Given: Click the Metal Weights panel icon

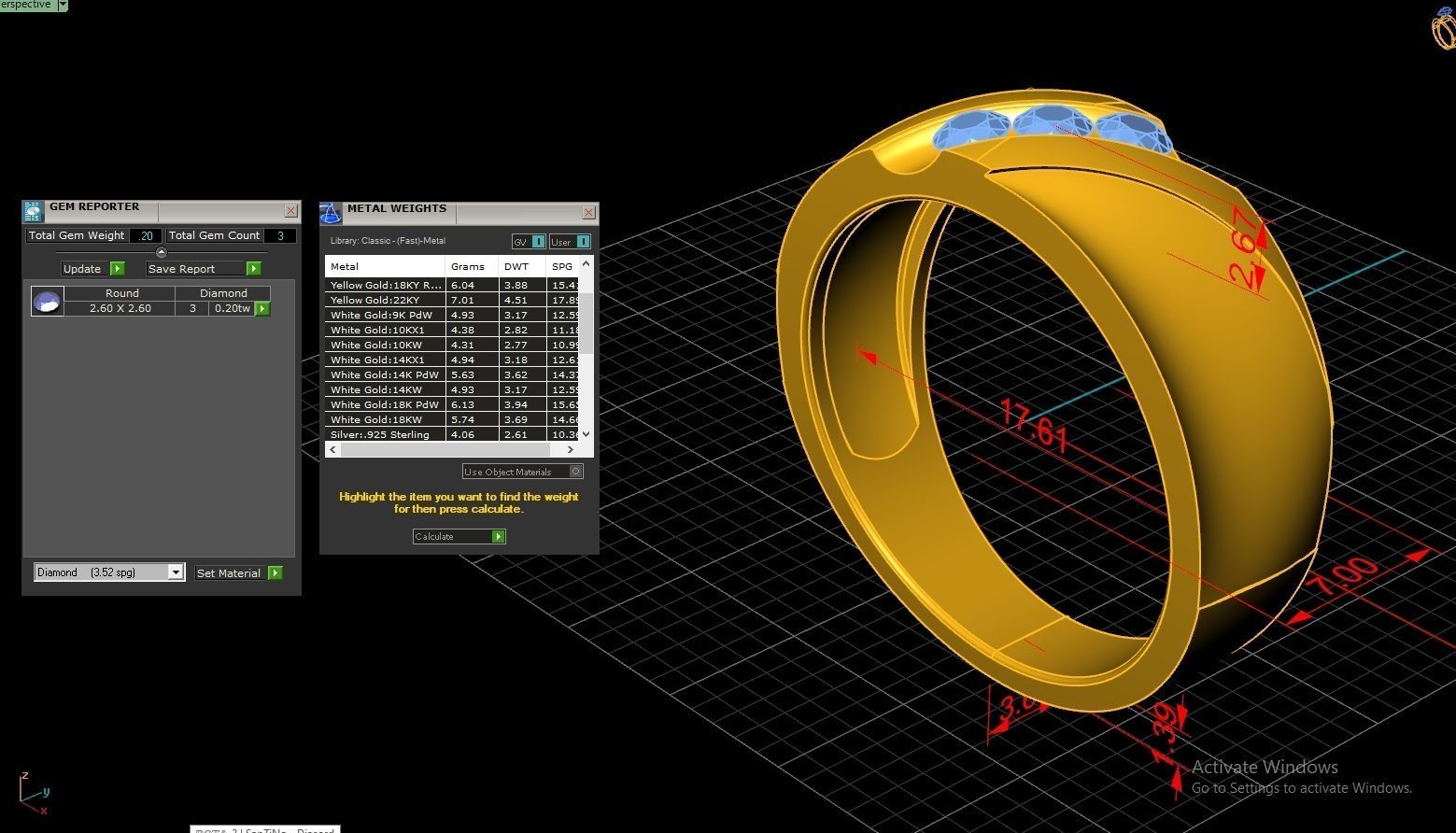Looking at the screenshot, I should point(331,213).
